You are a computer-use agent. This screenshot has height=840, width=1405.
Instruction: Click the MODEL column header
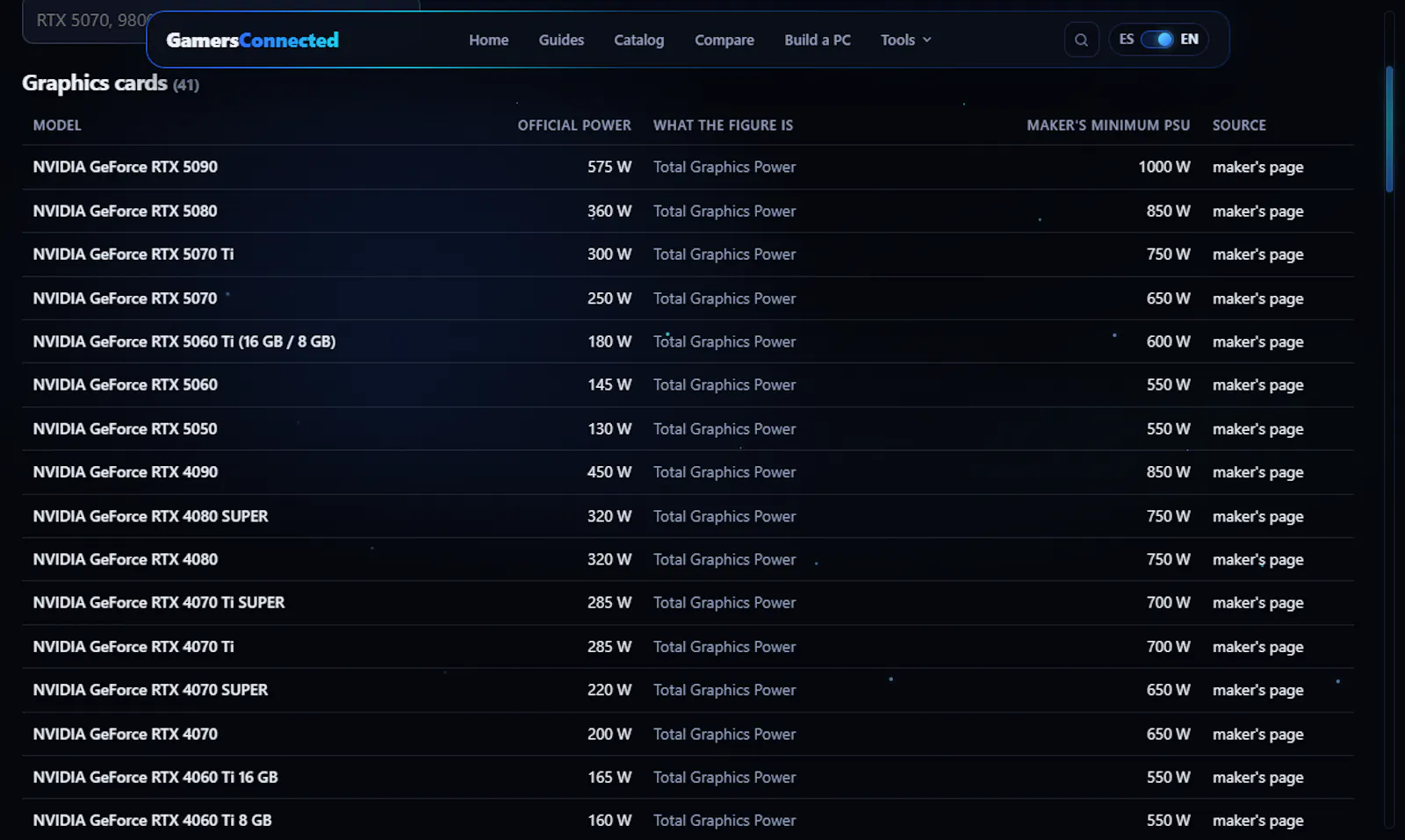coord(57,126)
